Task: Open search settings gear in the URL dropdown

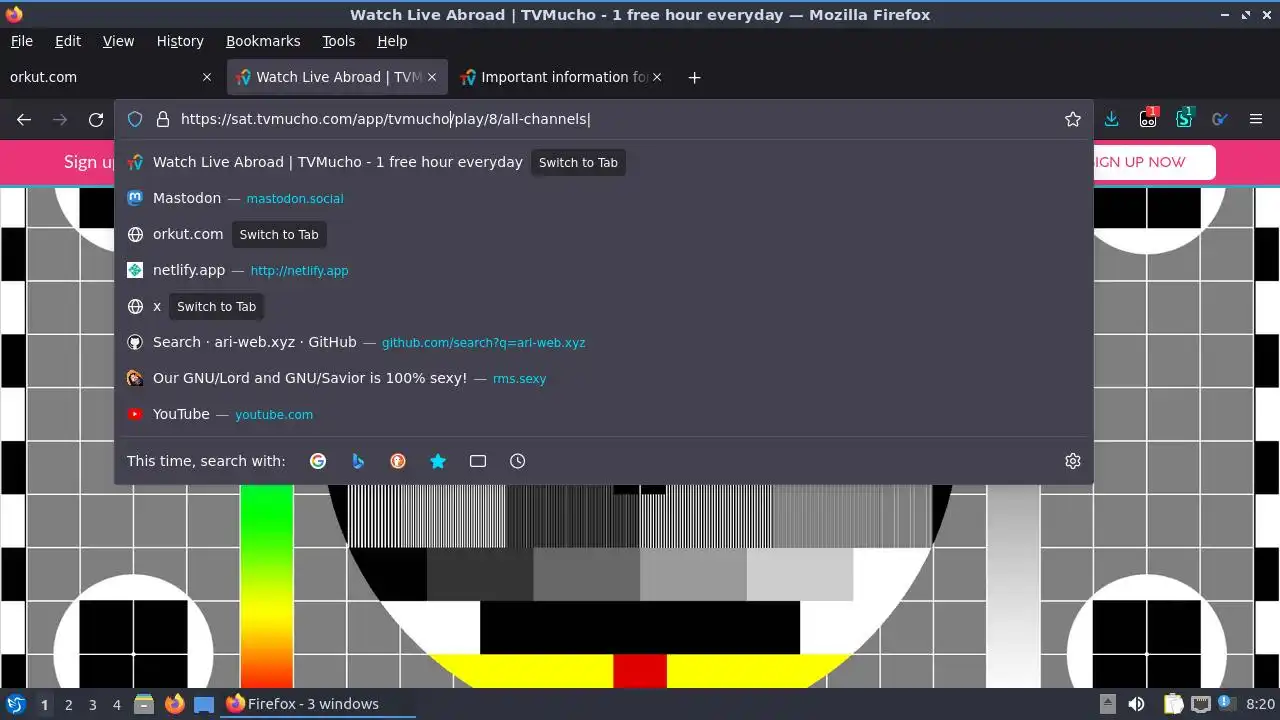Action: [1073, 461]
